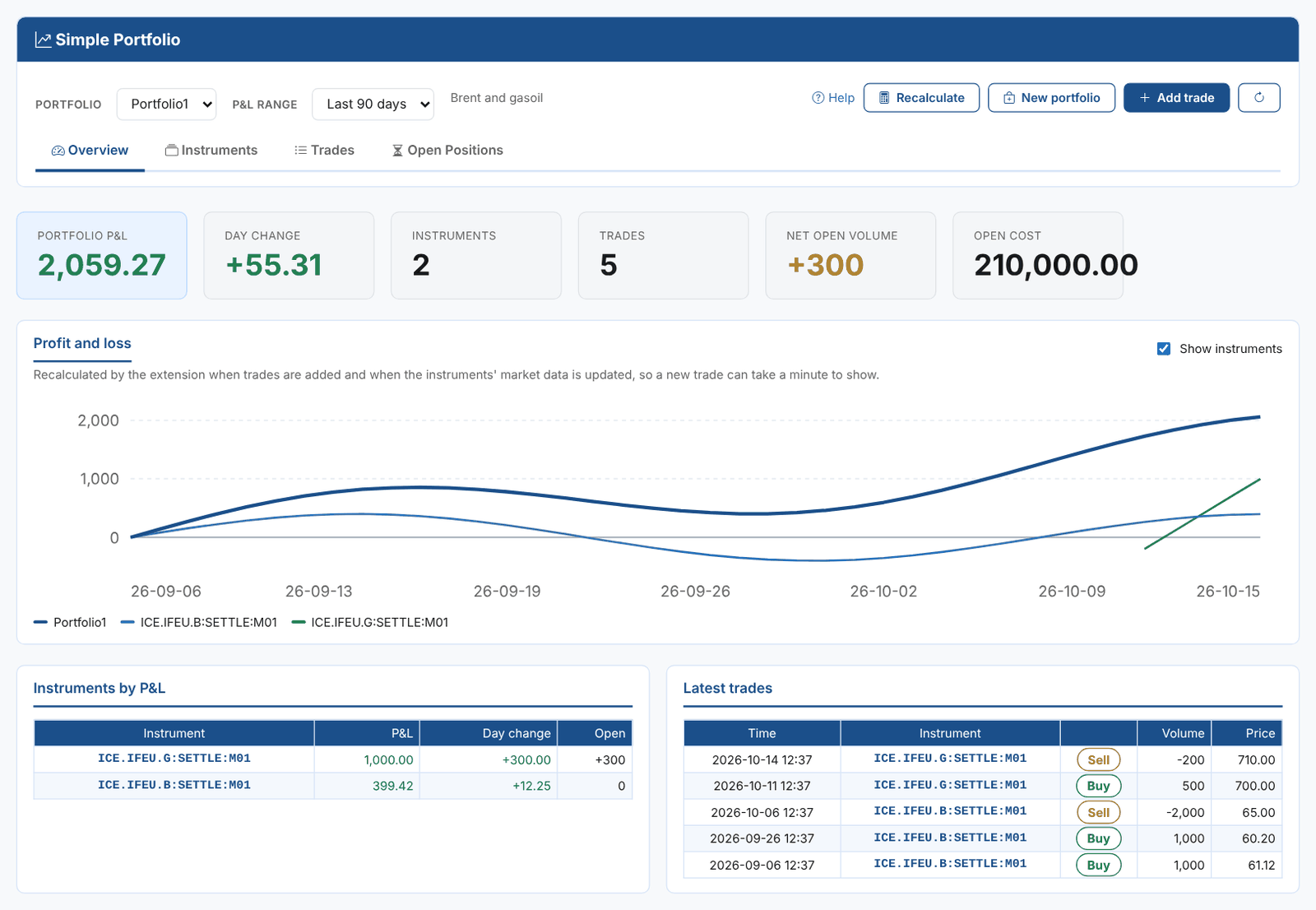Click the Help question mark icon
The width and height of the screenshot is (1316, 910).
pos(818,98)
